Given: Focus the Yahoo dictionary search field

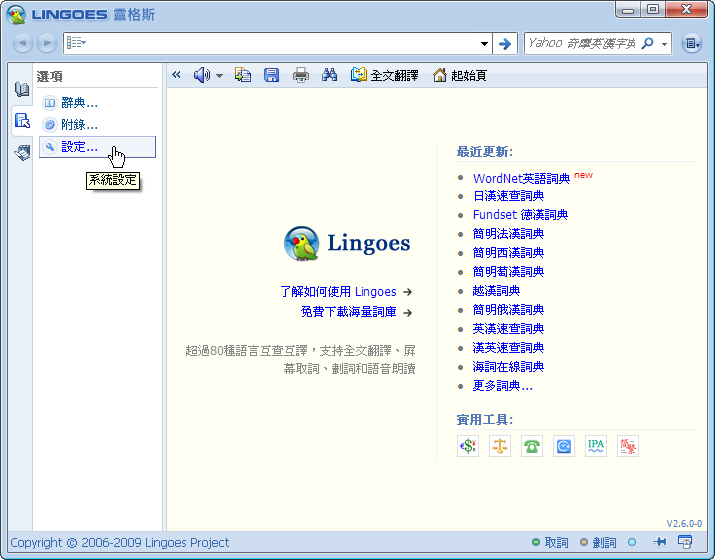Looking at the screenshot, I should click(582, 43).
